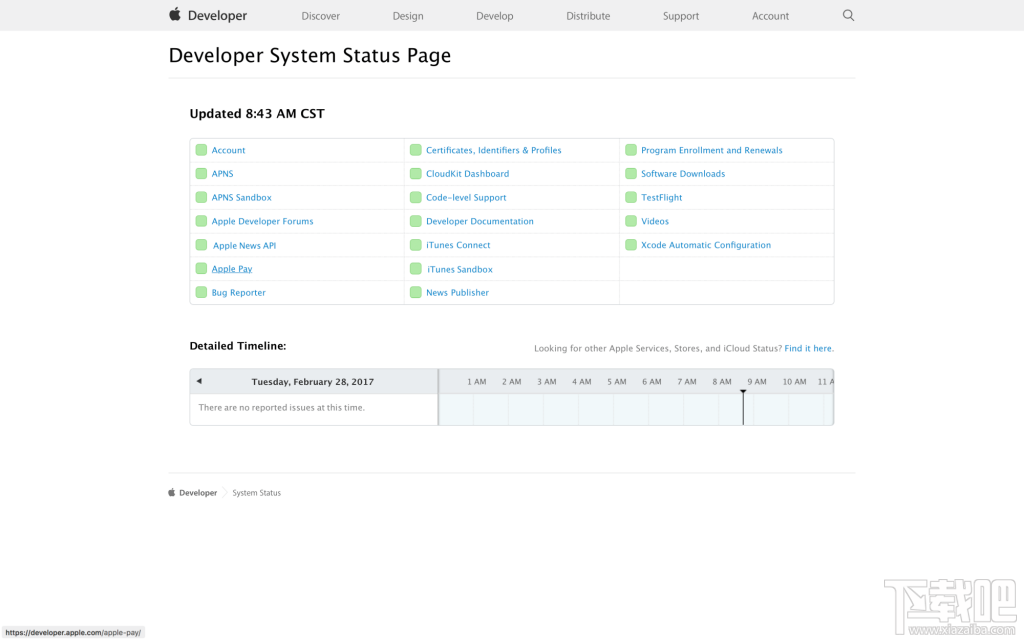The width and height of the screenshot is (1024, 640).
Task: Open the Support page from the nav bar
Action: point(681,16)
